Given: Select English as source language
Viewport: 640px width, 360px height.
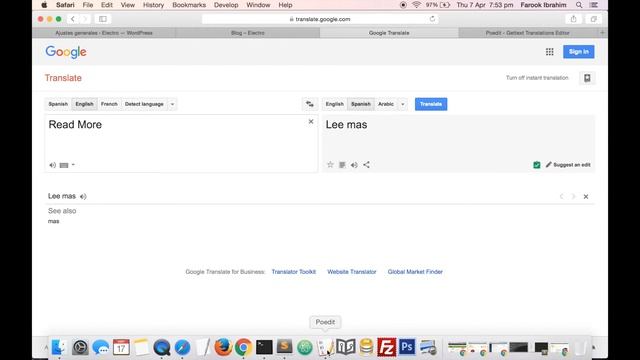Looking at the screenshot, I should coord(84,104).
